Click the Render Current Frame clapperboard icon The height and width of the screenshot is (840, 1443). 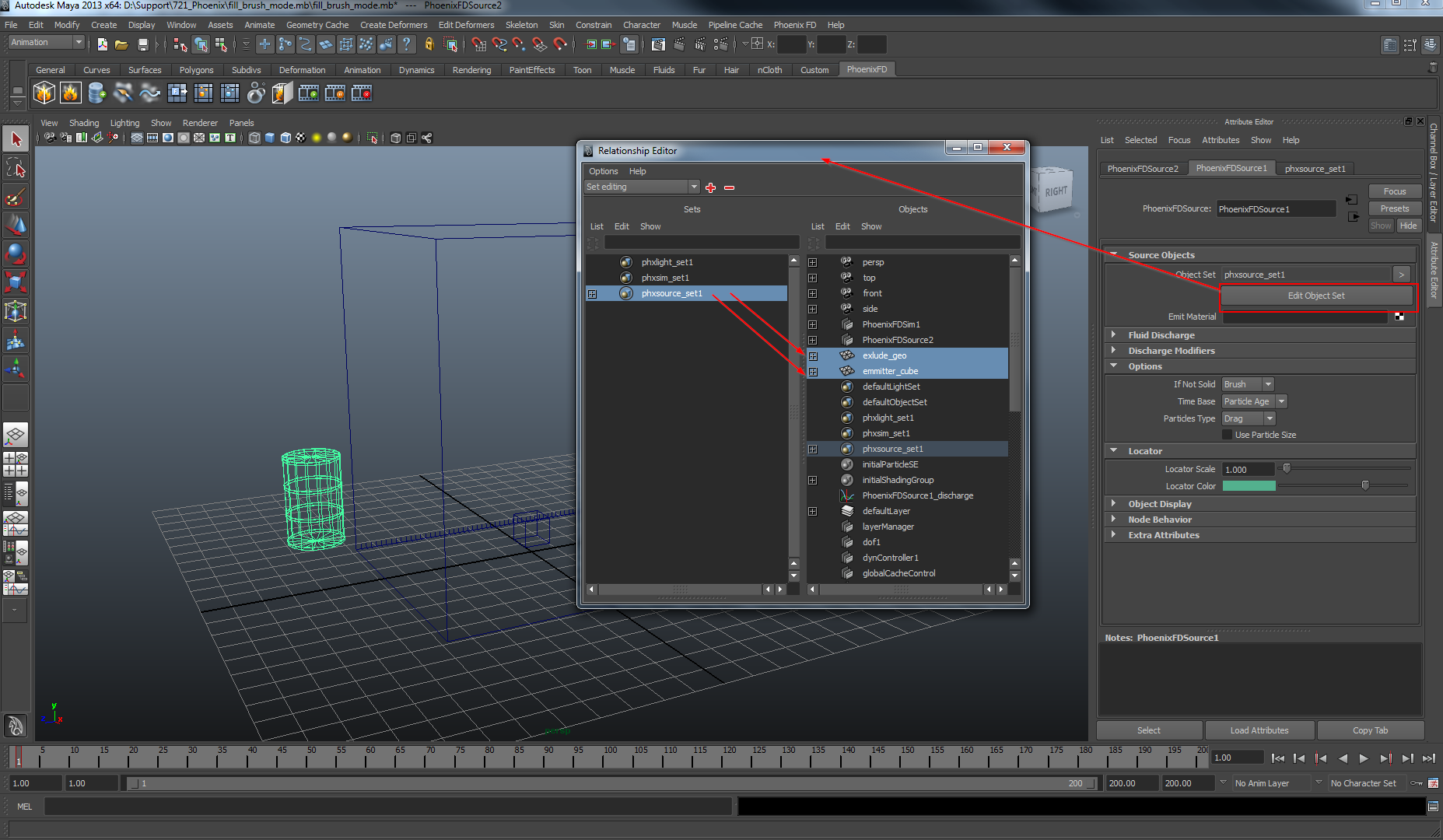[x=679, y=44]
